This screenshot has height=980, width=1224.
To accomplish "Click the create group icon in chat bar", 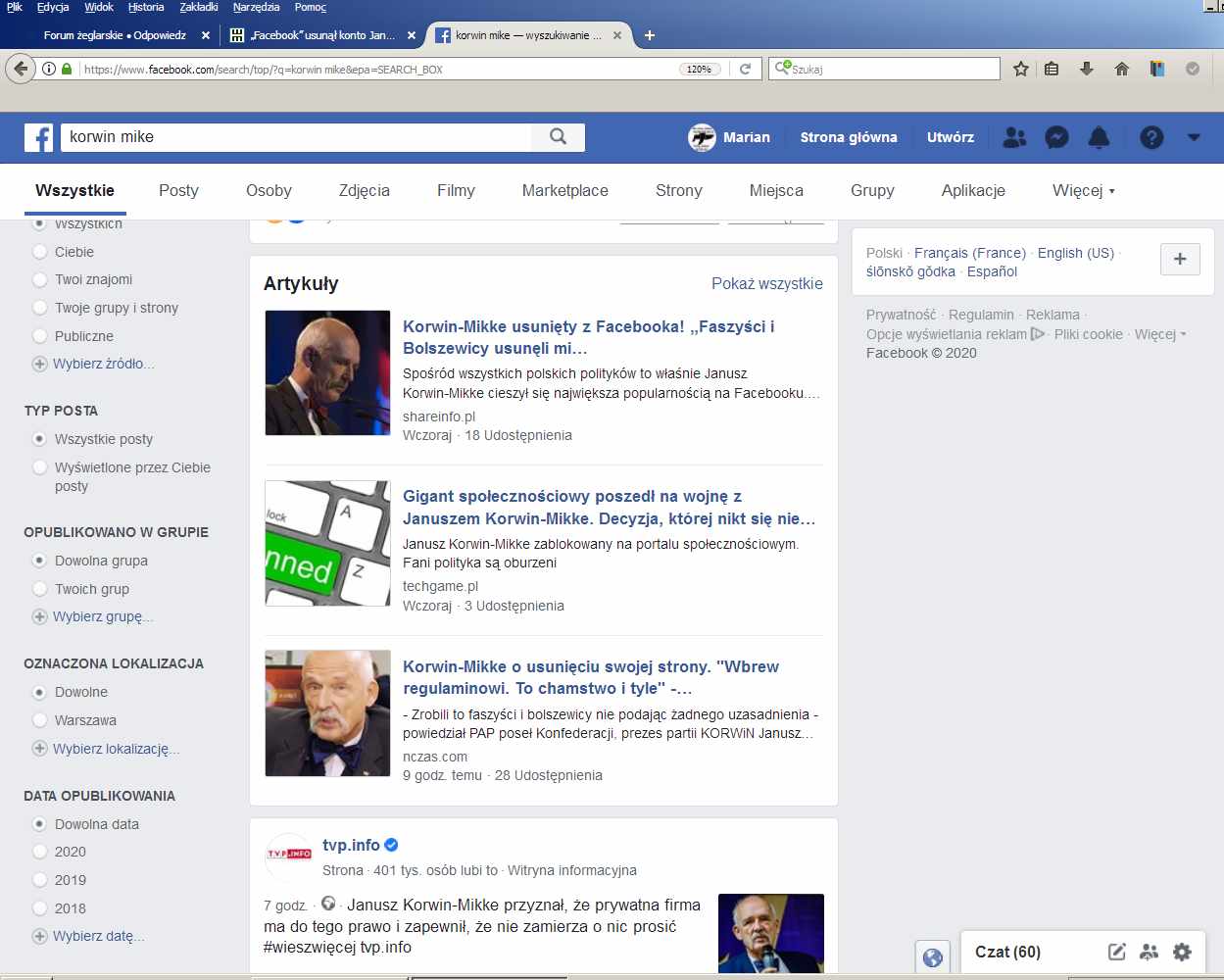I will [1150, 952].
